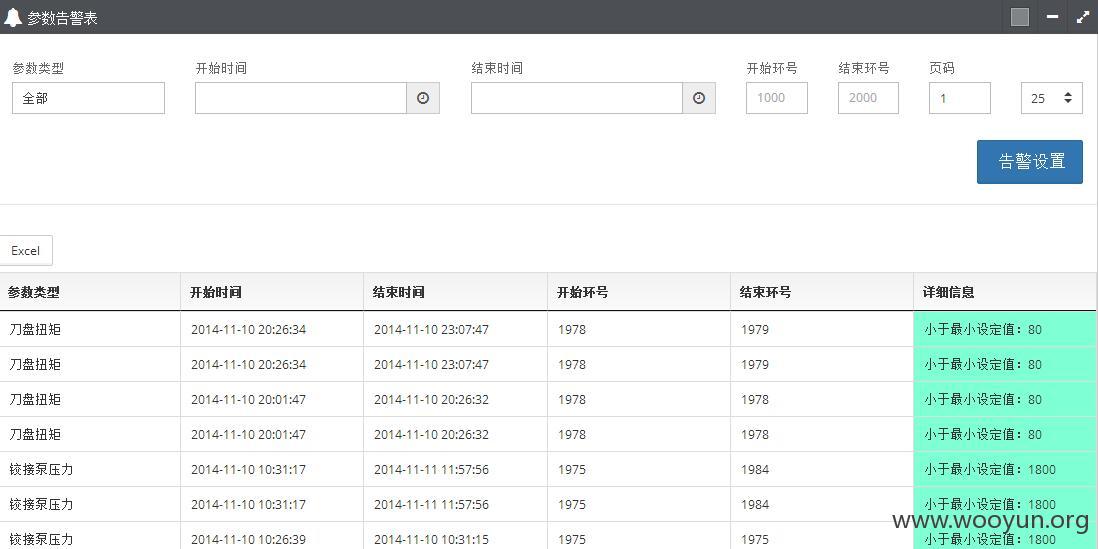Click the 详细信息 column header

point(1004,292)
